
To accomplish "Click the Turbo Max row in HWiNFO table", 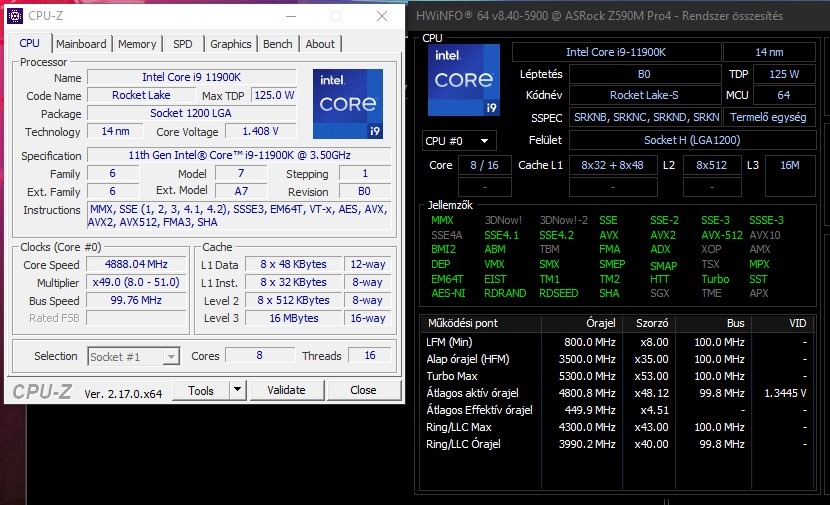I will tap(617, 376).
